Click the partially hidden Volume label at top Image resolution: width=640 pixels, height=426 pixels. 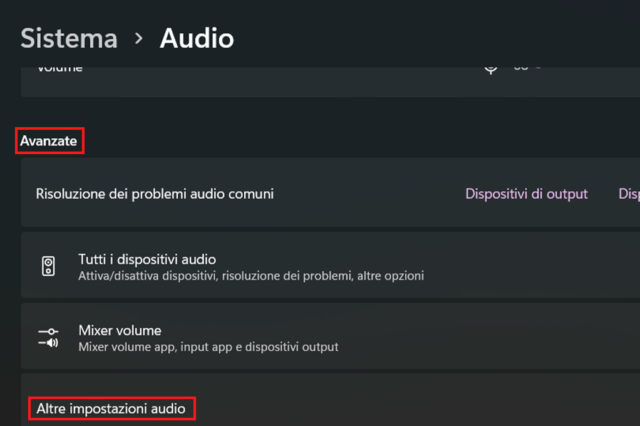60,68
